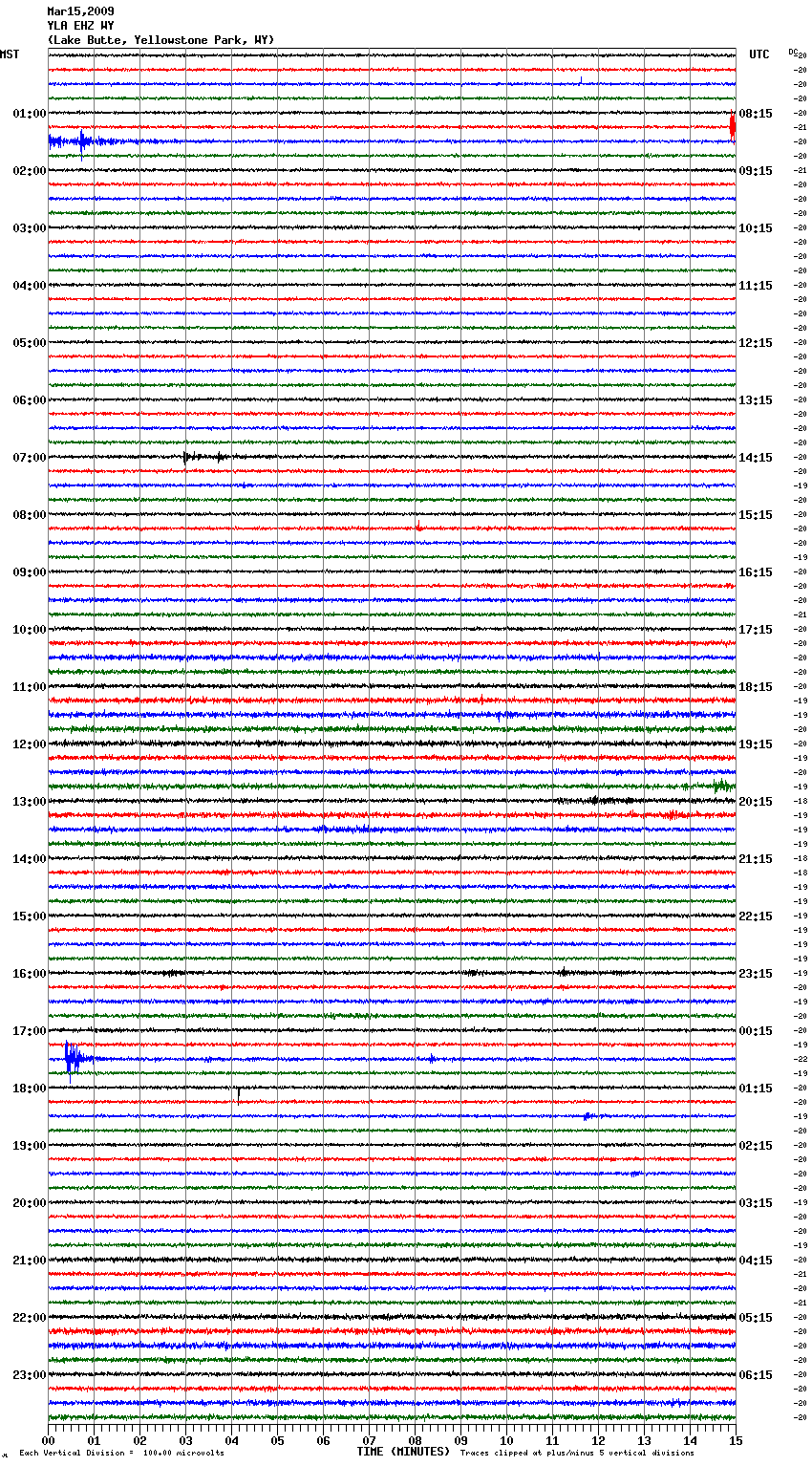
Task: Select the 04:00 MST time label
Action: (x=30, y=286)
